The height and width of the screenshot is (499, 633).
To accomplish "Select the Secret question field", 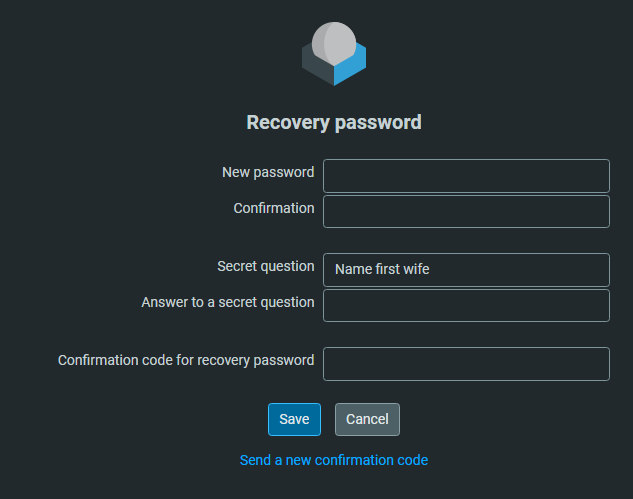I will (466, 270).
